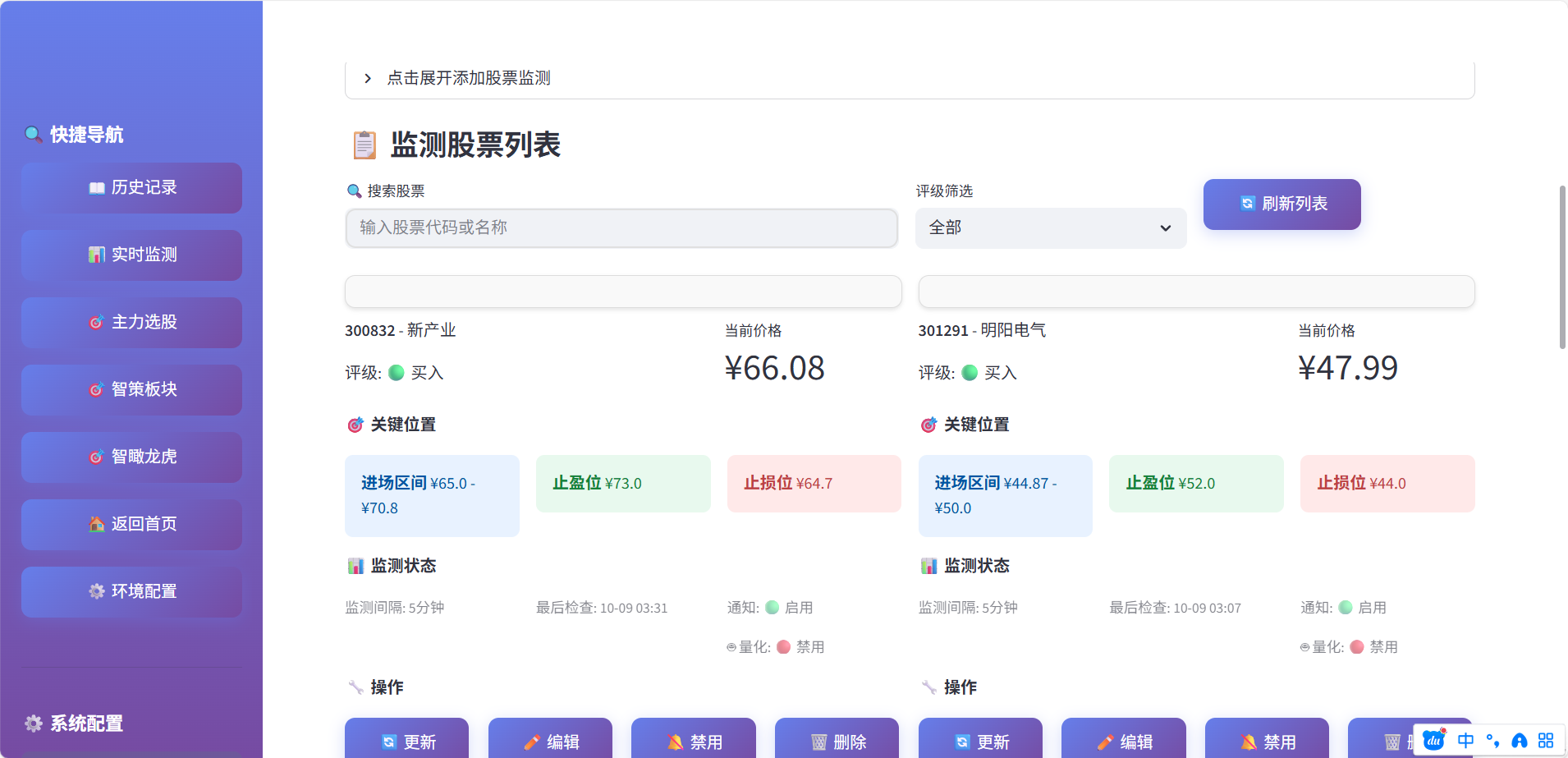
Task: Click the chart icon beside 监测状态 for 301291
Action: (x=928, y=566)
